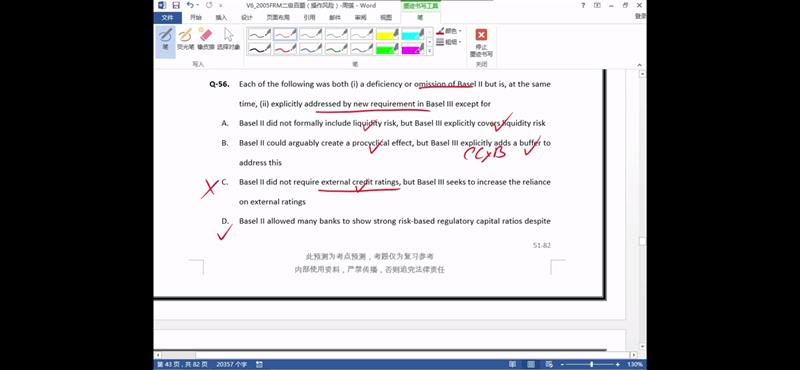Open Word Help question mark icon
The image size is (800, 370).
(583, 5)
